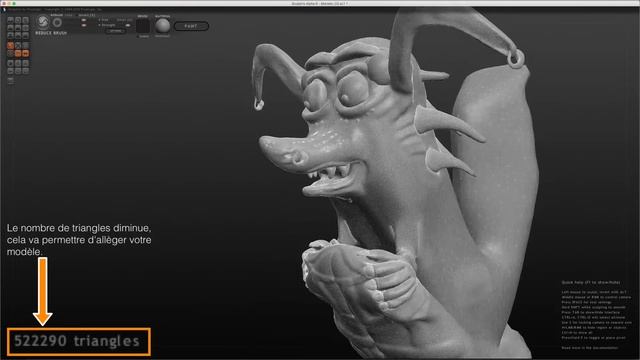640x360 pixels.
Task: Select the Grab brush tool
Action: (x=25, y=28)
